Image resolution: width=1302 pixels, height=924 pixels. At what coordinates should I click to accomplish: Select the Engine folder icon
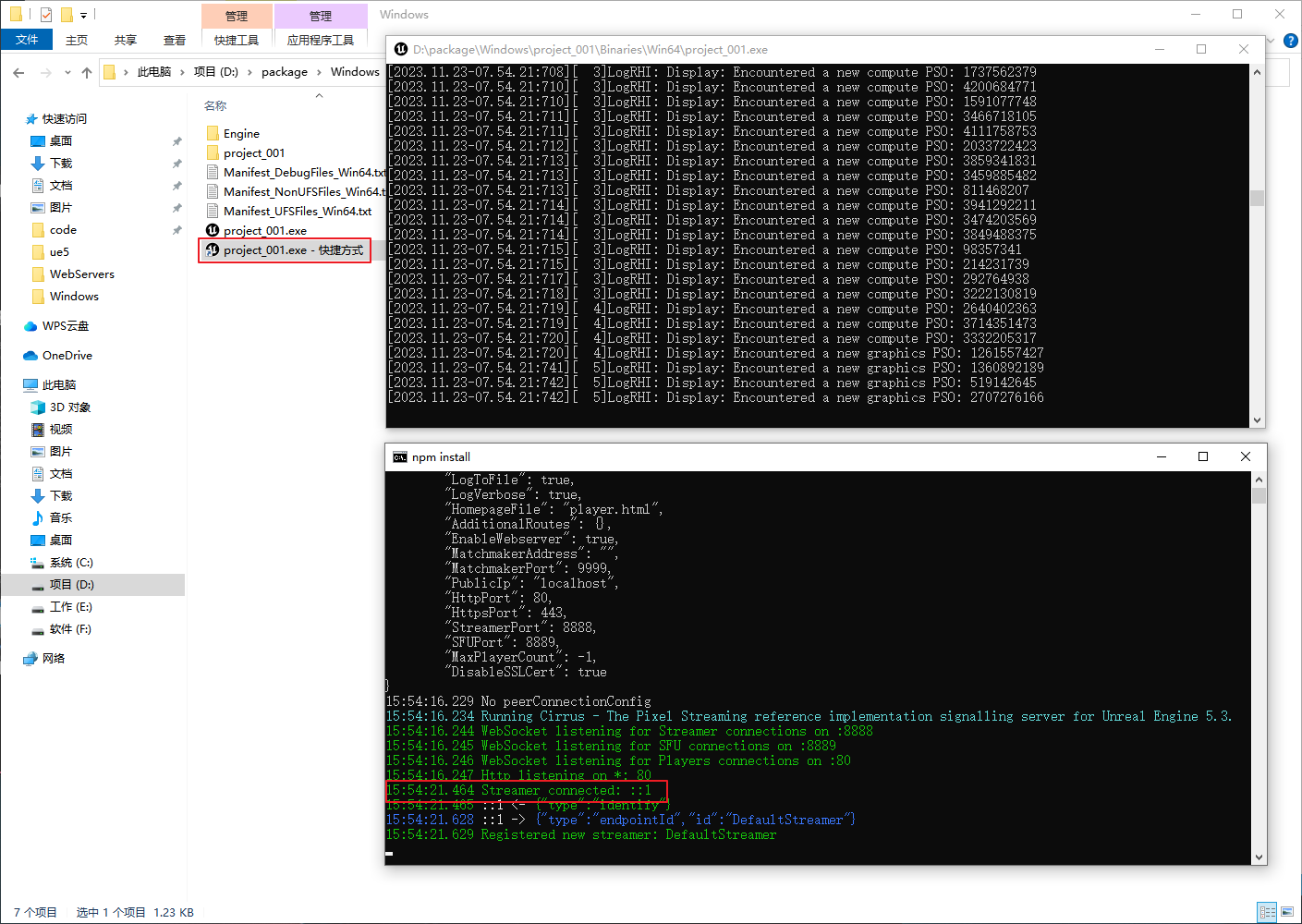[213, 134]
